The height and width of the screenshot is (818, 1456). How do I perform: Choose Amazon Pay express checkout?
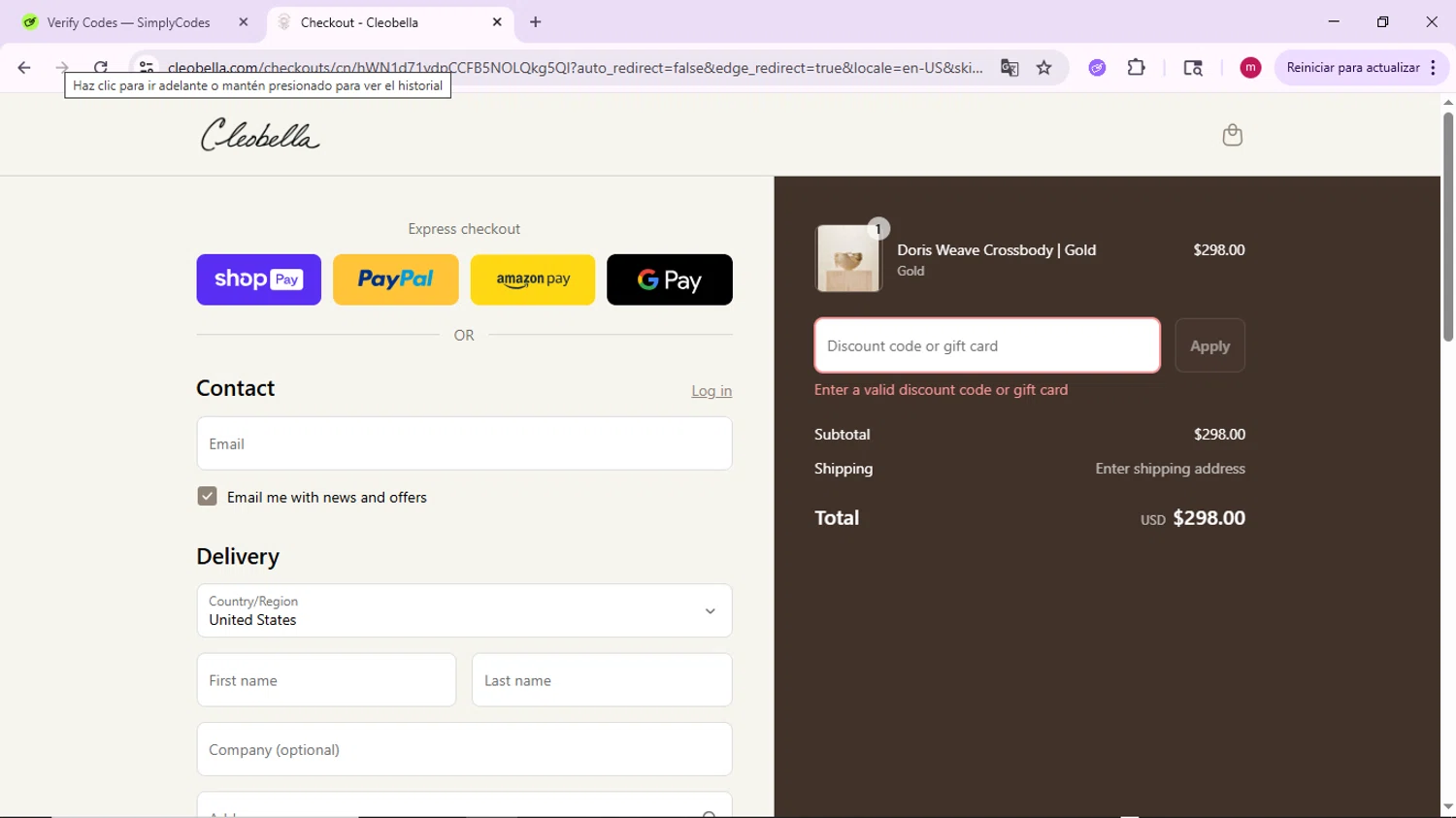533,279
